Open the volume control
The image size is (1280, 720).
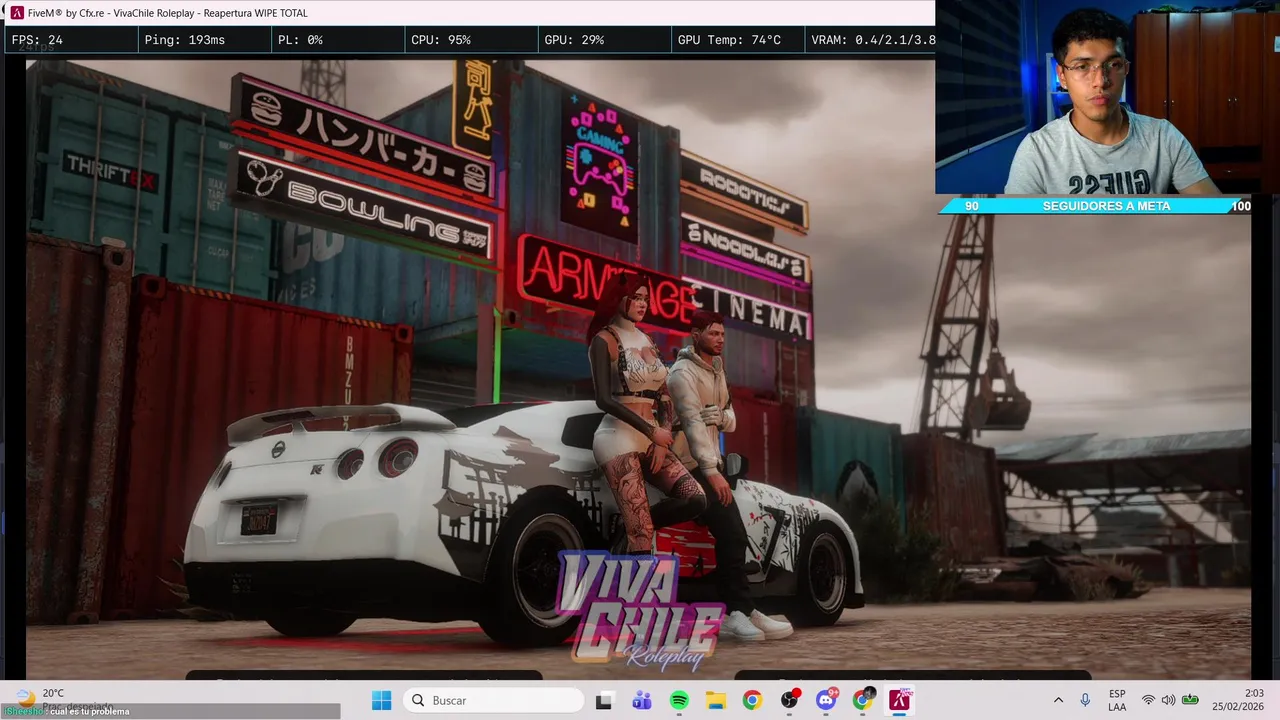click(1168, 701)
